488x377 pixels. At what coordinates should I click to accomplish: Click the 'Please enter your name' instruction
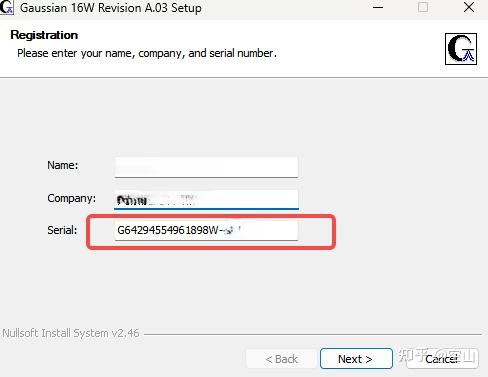coord(147,53)
